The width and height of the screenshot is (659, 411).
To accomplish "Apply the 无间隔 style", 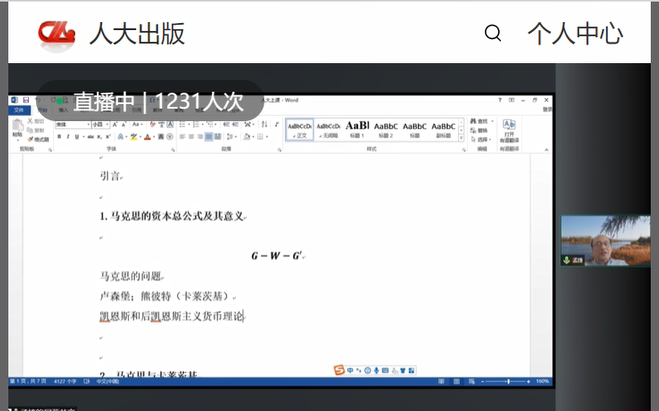I will coord(328,130).
